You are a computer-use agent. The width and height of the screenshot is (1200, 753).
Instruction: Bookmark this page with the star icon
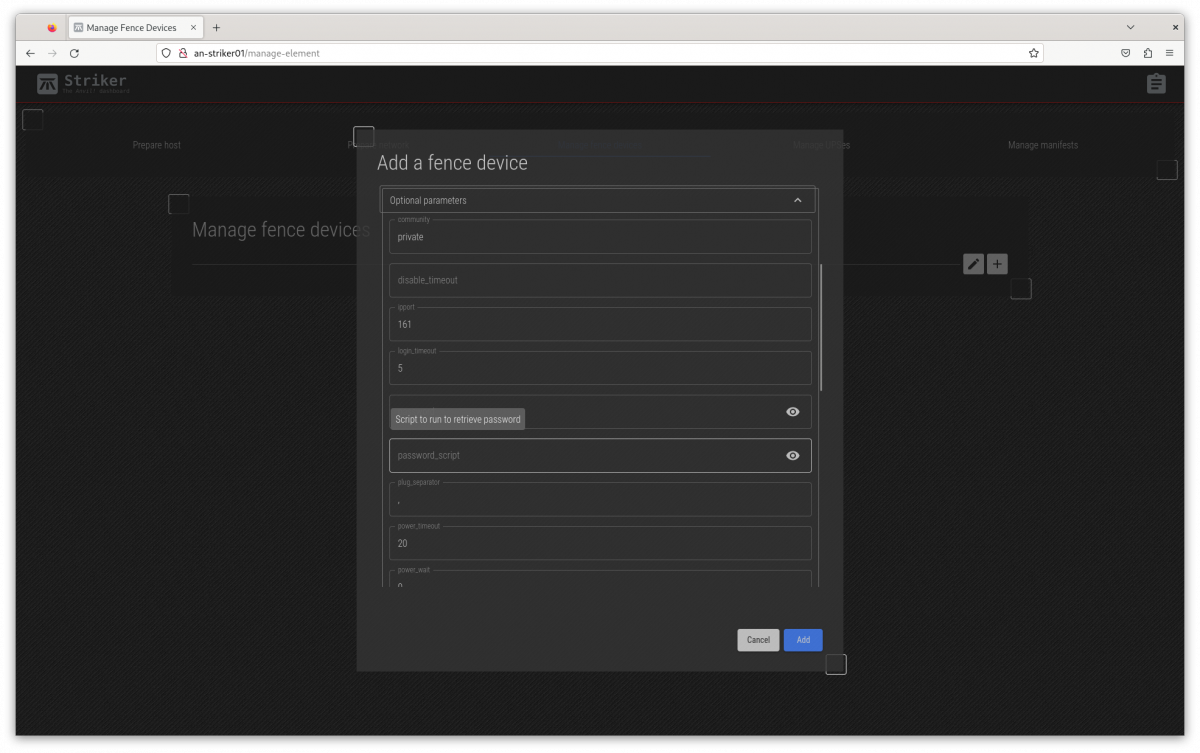(1033, 53)
